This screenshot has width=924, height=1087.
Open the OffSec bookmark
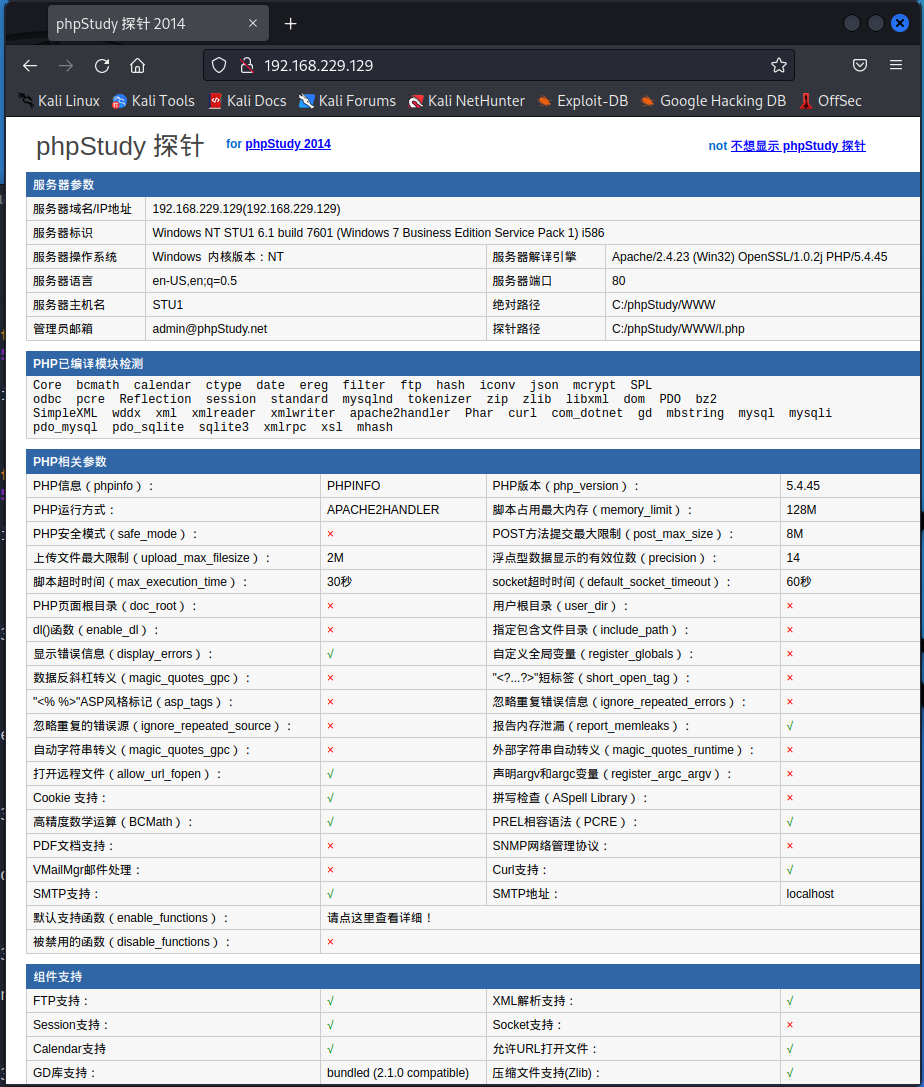coord(830,101)
